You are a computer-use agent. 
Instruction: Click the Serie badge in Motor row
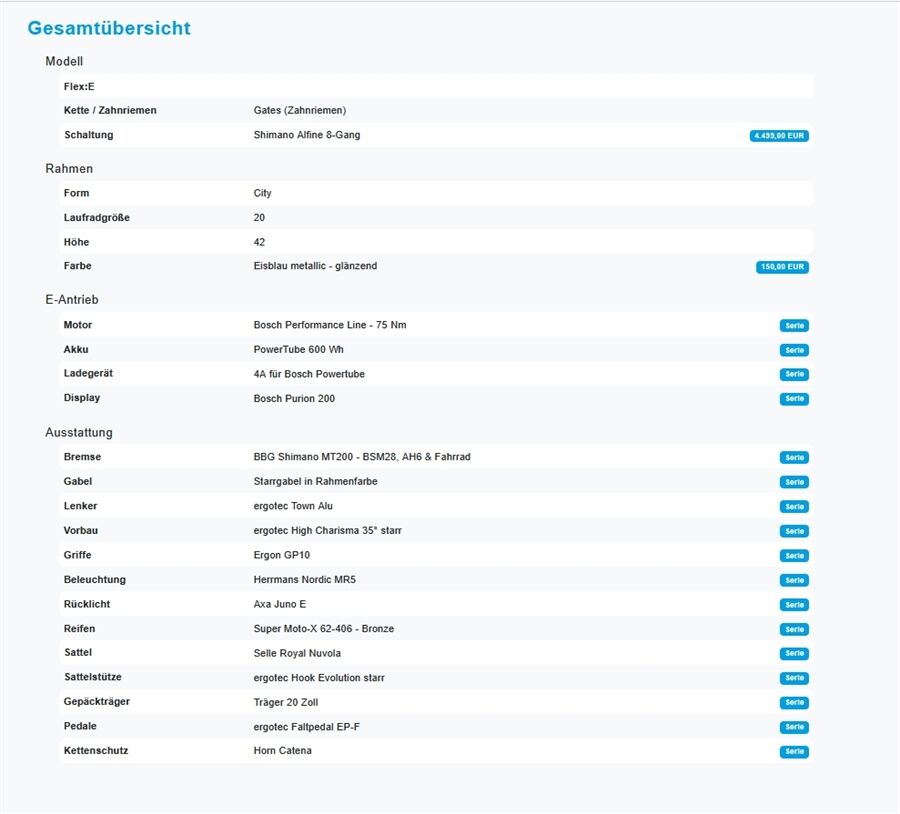(x=794, y=326)
